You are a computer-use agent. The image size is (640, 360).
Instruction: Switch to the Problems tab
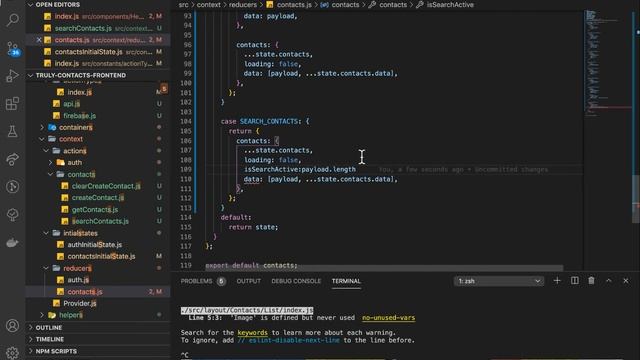click(196, 281)
